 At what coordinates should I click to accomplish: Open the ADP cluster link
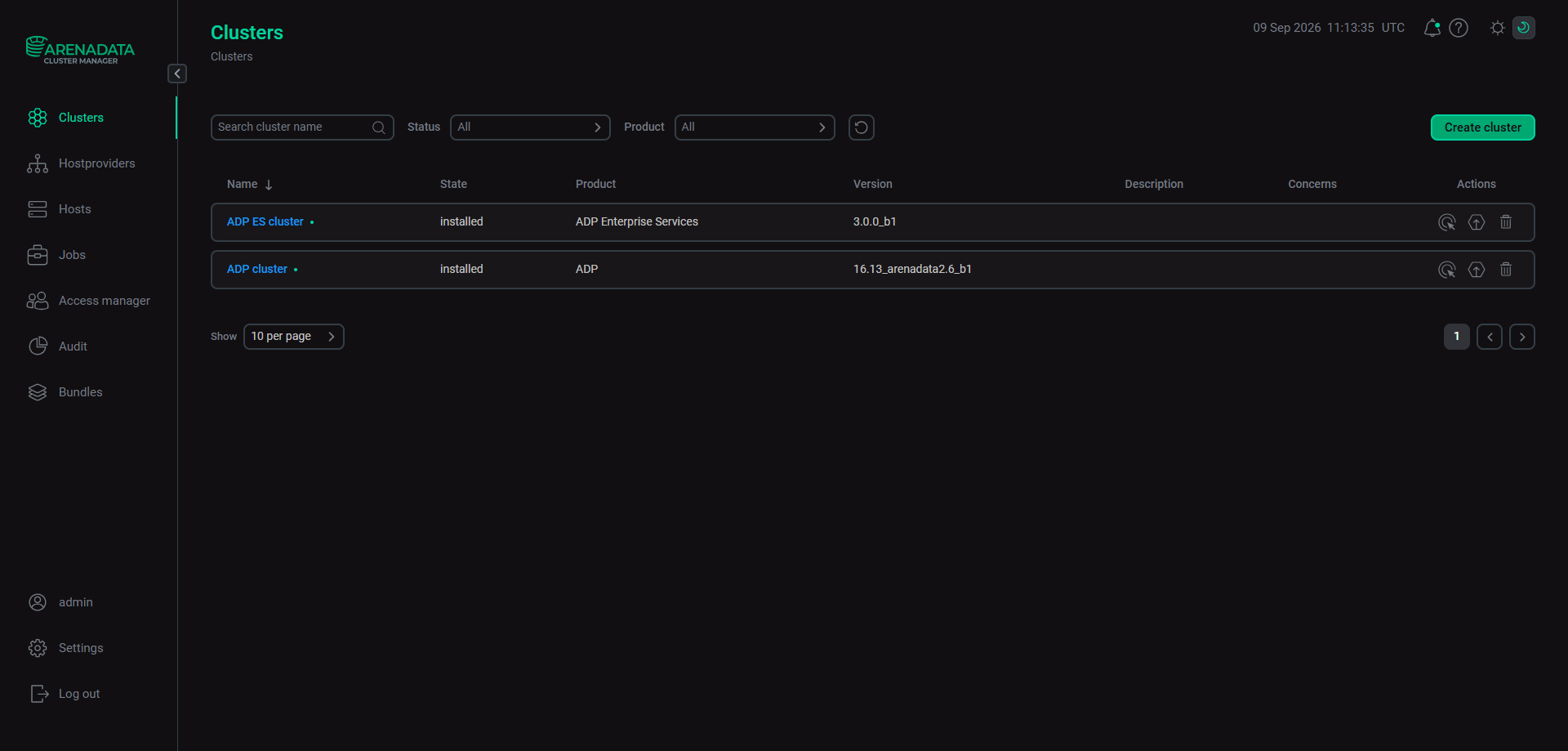point(256,270)
